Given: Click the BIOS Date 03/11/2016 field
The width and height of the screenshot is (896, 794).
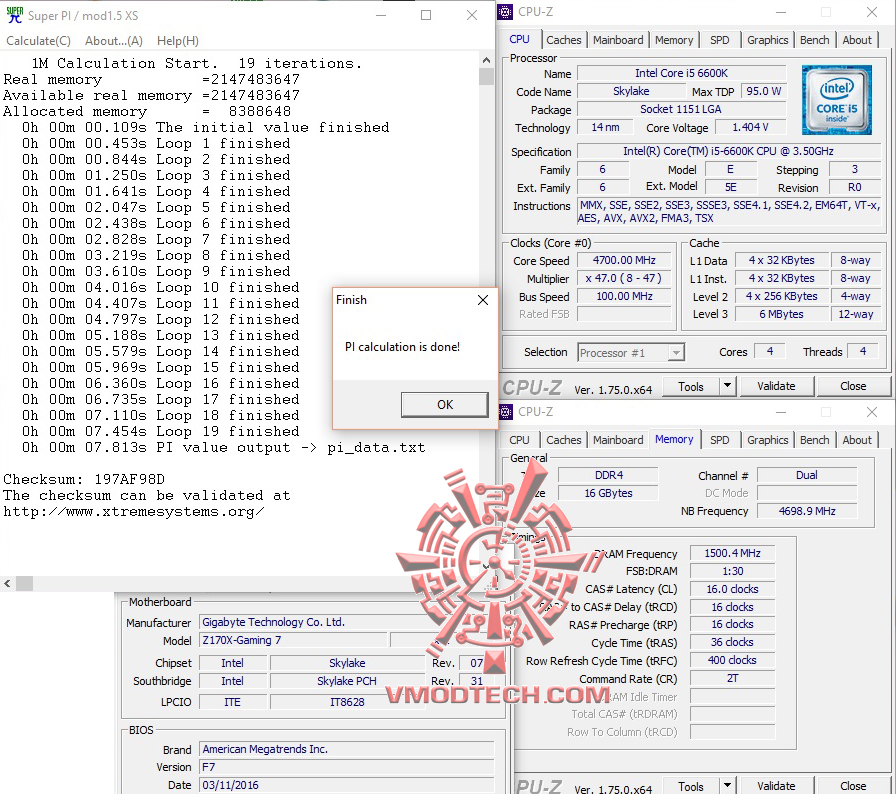Looking at the screenshot, I should (x=347, y=785).
